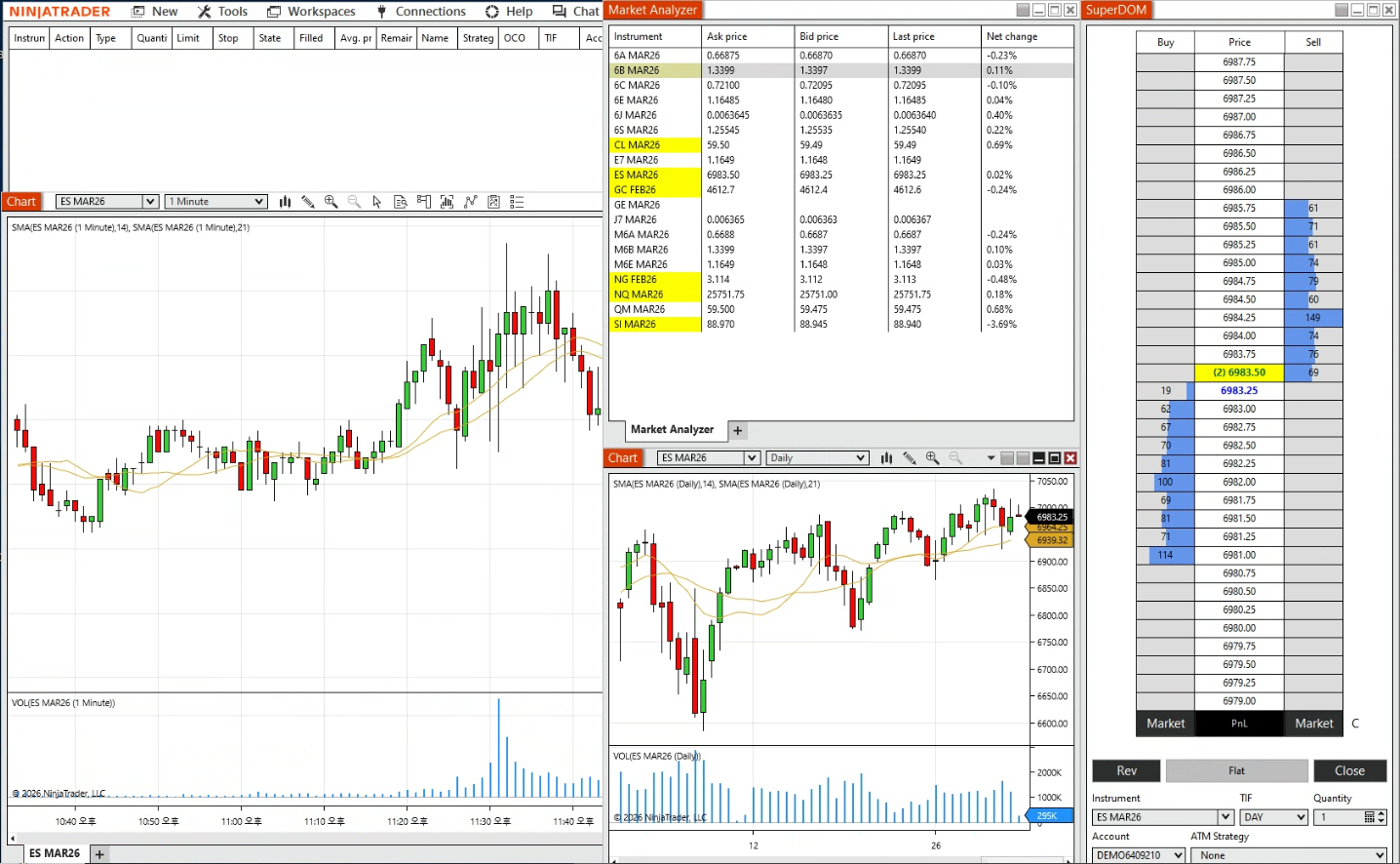Select the CL MAR26 row in Market Analyzer
1400x864 pixels.
tap(840, 145)
